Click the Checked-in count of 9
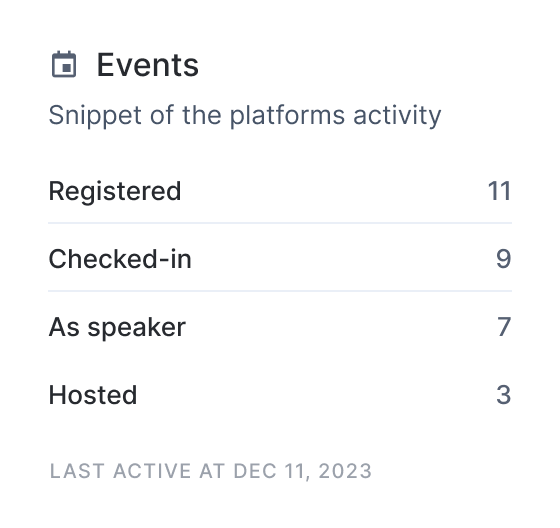The height and width of the screenshot is (528, 560). (x=504, y=259)
